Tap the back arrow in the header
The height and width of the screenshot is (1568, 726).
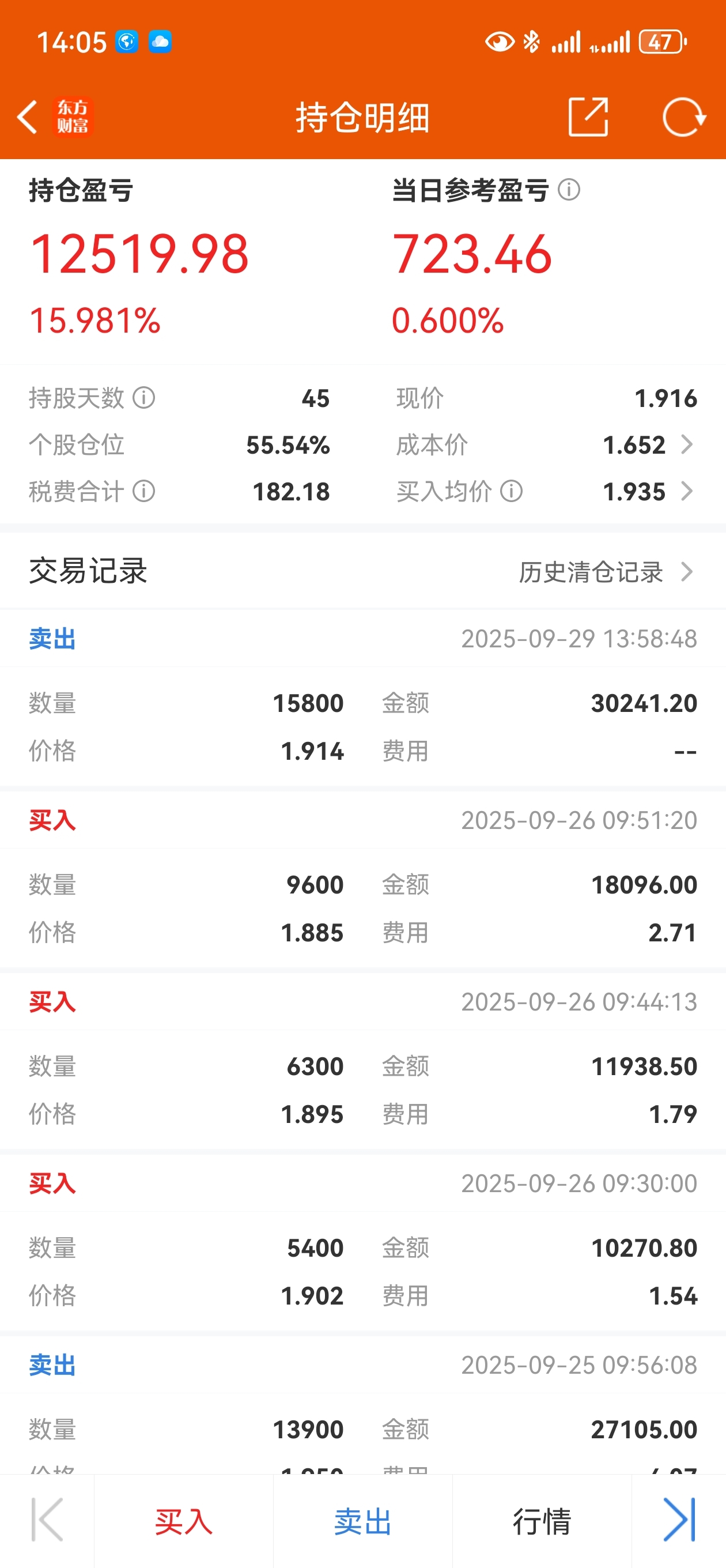coord(28,117)
